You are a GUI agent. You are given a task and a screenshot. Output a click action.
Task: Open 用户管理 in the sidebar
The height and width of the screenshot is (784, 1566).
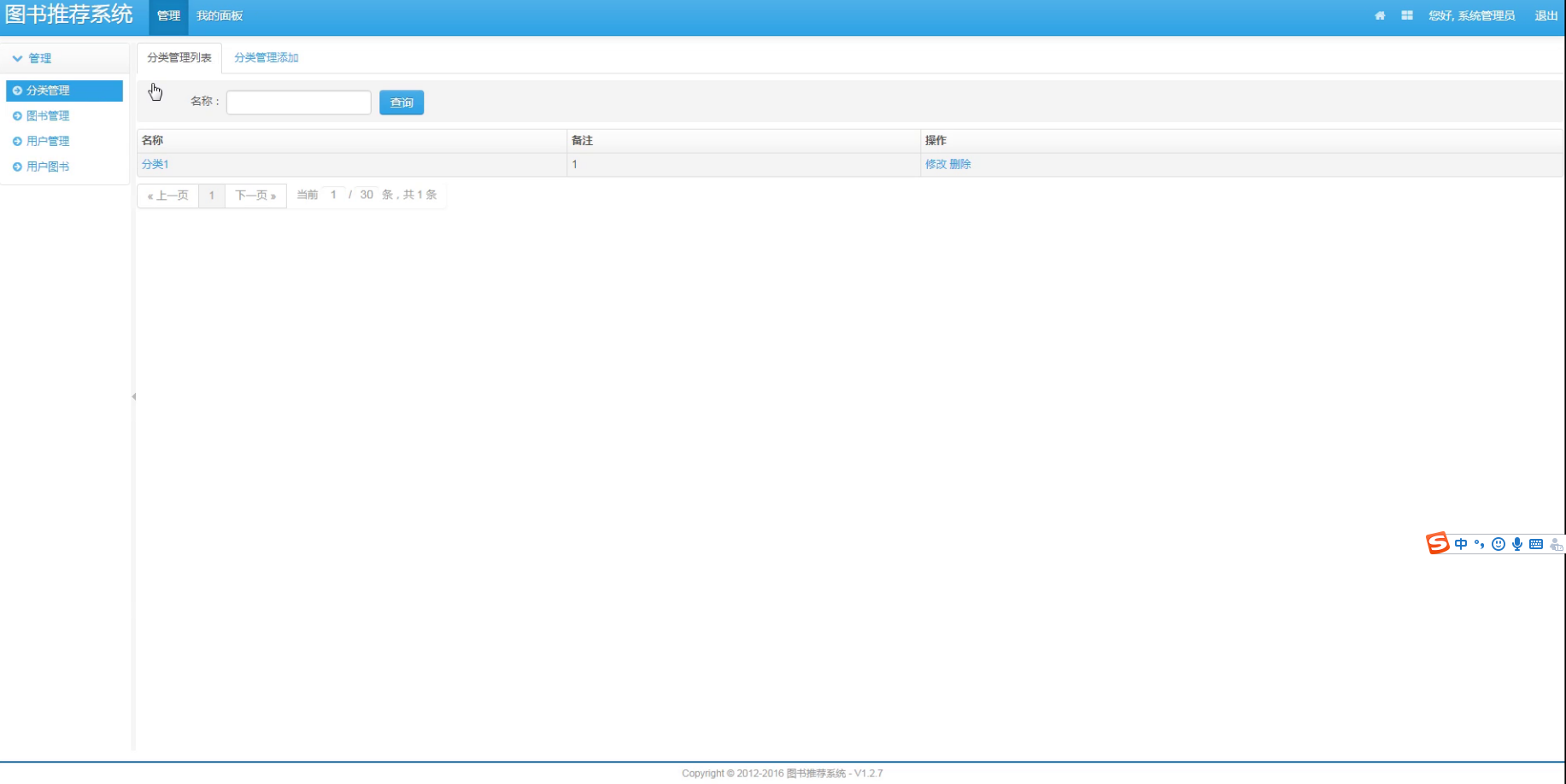48,142
